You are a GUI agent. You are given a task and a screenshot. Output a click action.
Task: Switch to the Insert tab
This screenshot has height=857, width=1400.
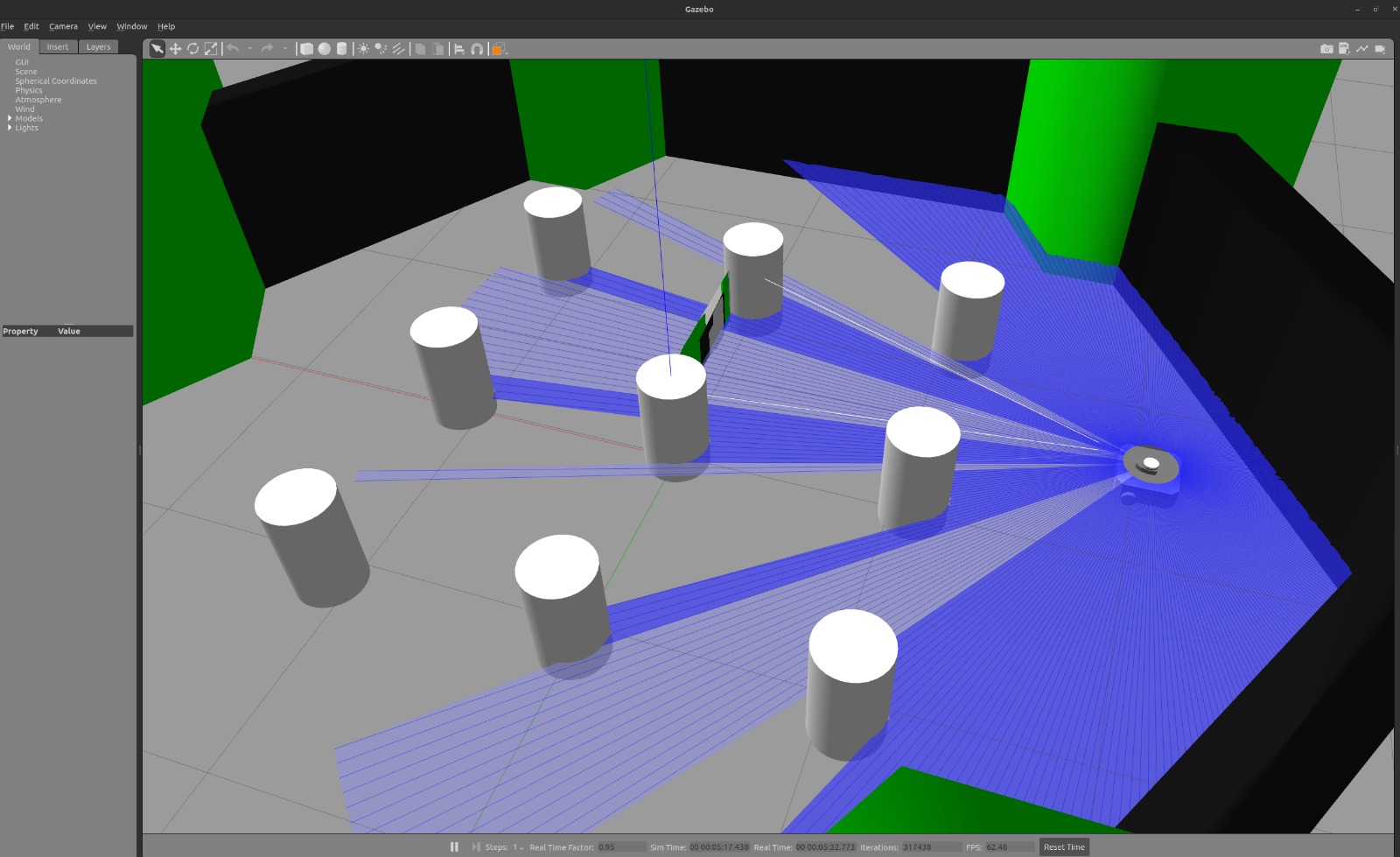[x=58, y=46]
